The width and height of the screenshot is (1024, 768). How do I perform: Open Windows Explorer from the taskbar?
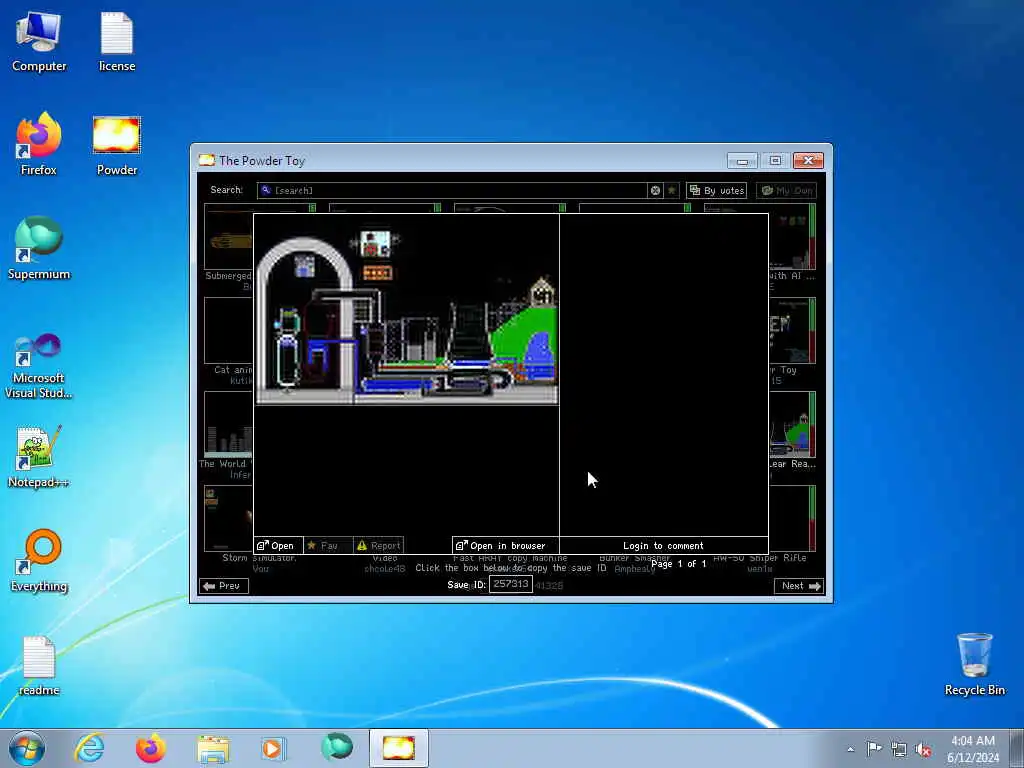pyautogui.click(x=213, y=748)
